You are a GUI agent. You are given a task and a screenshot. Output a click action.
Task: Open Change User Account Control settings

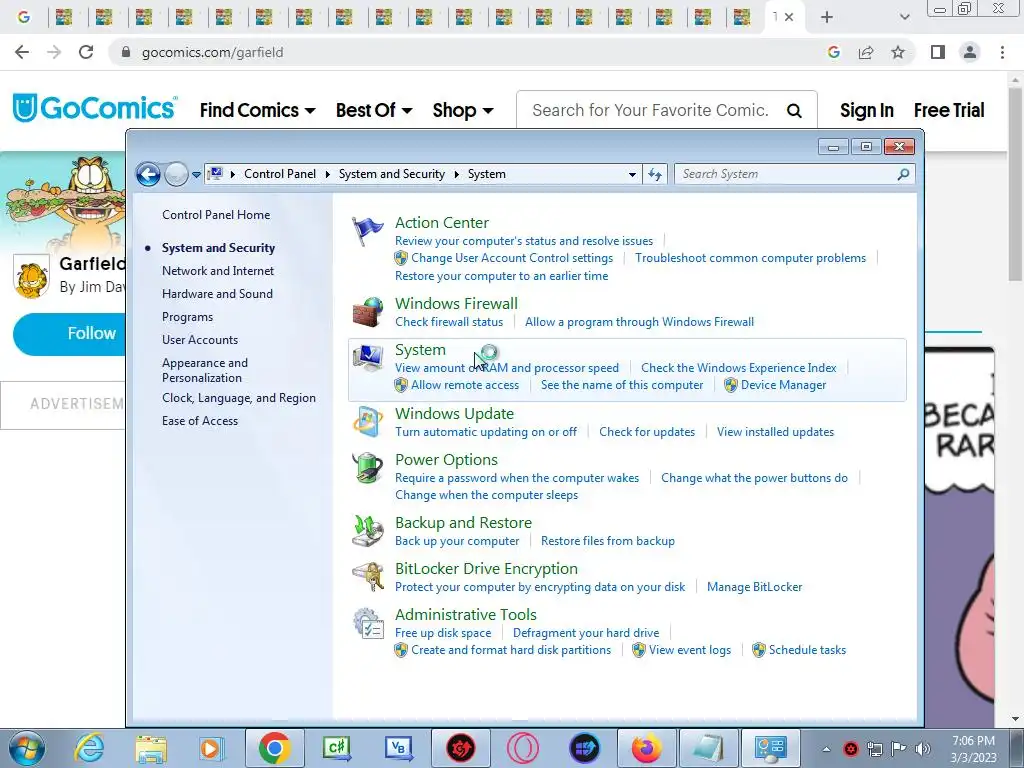(512, 258)
